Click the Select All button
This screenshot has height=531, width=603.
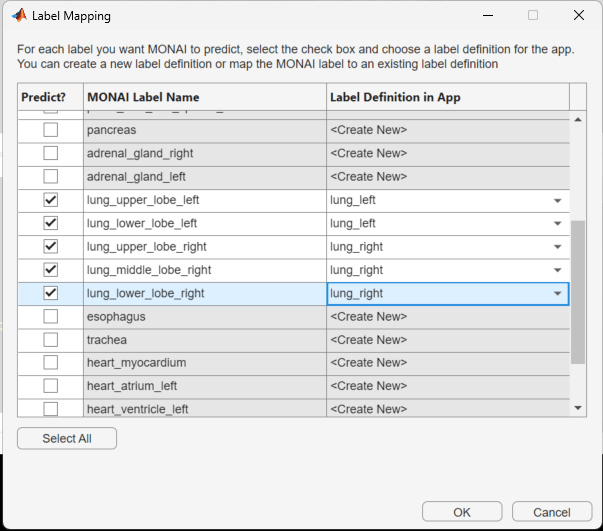point(67,438)
